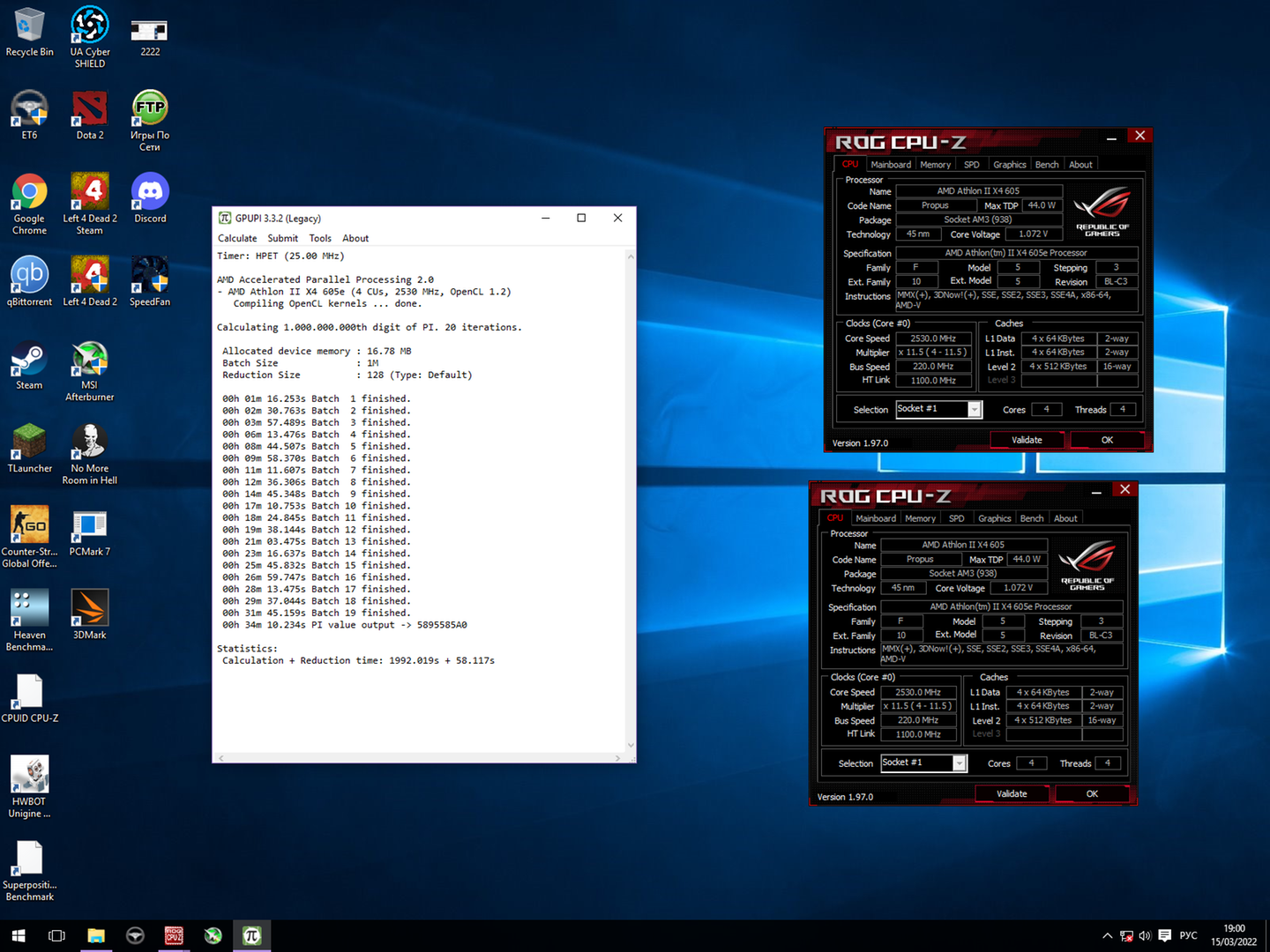Launch No More Room in Hell
The height and width of the screenshot is (952, 1270).
coord(90,454)
